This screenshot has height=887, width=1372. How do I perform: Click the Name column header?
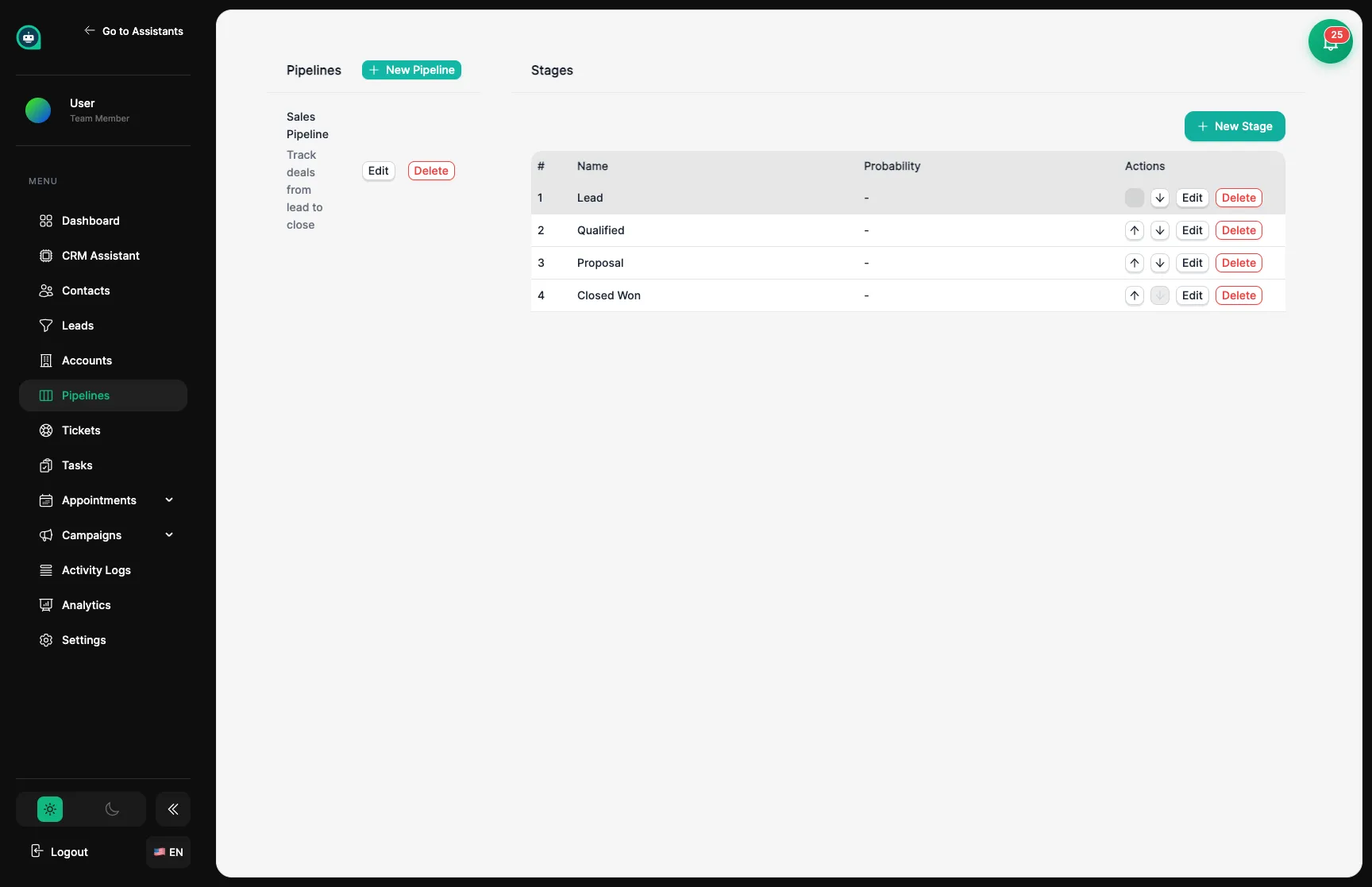(592, 166)
